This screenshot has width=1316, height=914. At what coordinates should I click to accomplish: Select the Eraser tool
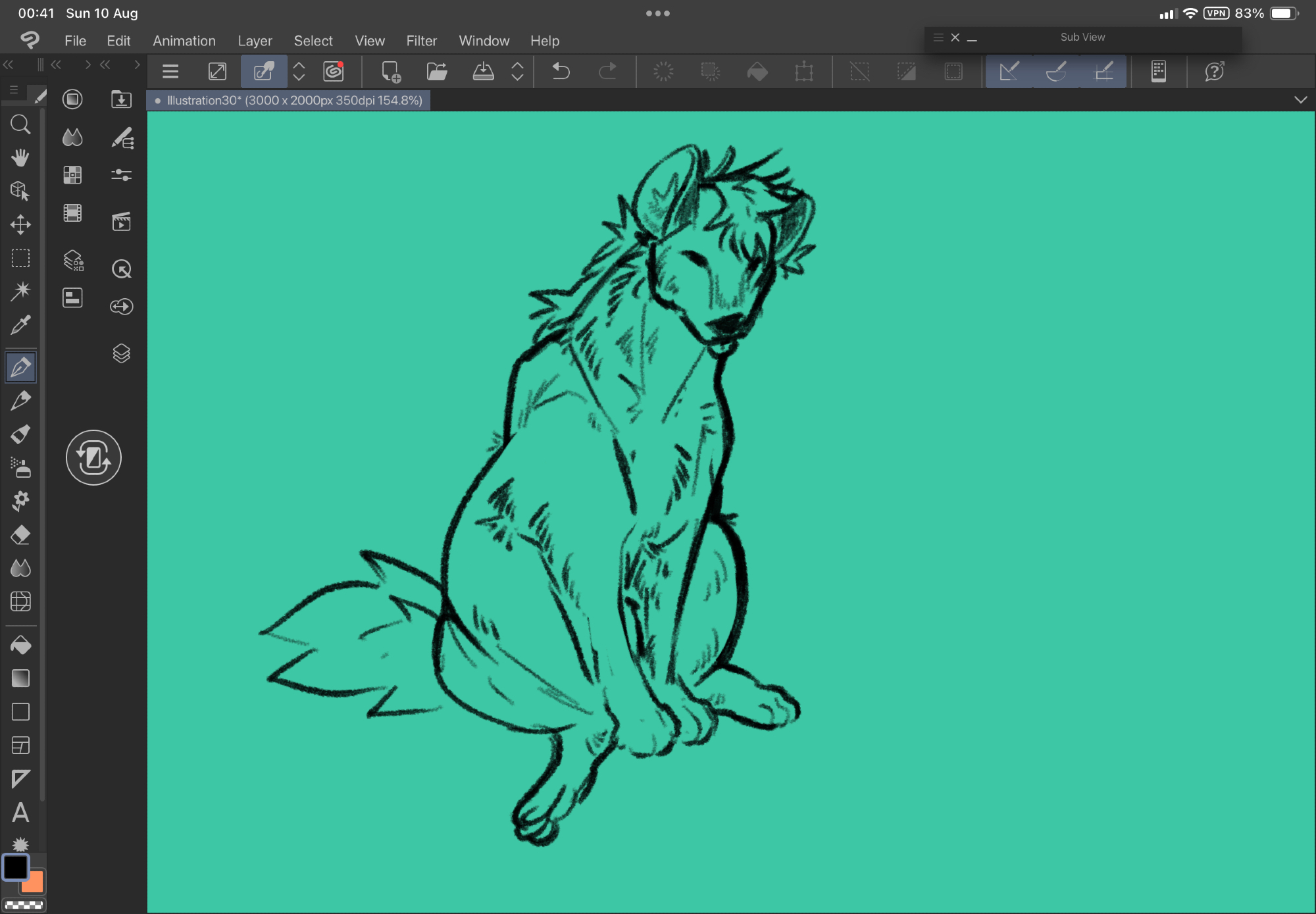(20, 535)
